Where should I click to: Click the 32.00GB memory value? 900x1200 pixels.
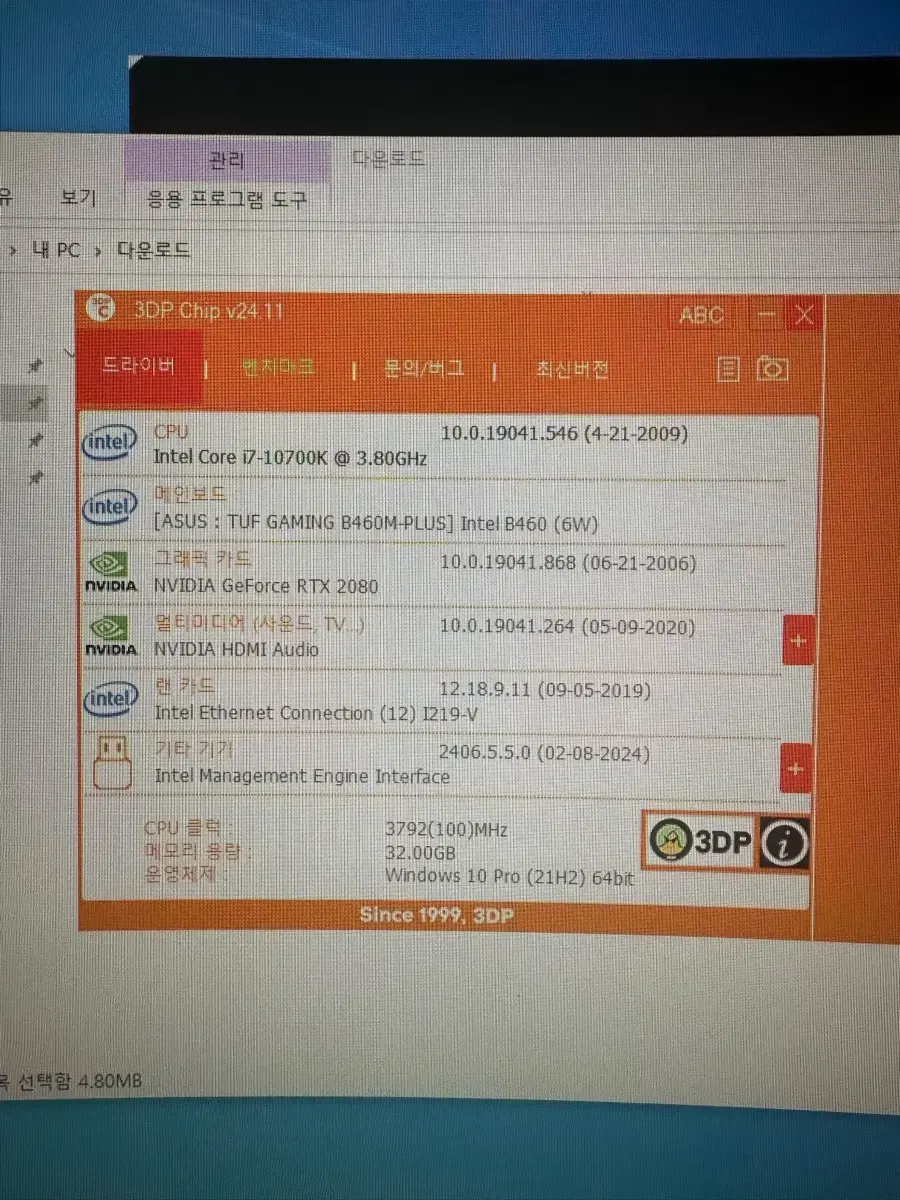[420, 853]
